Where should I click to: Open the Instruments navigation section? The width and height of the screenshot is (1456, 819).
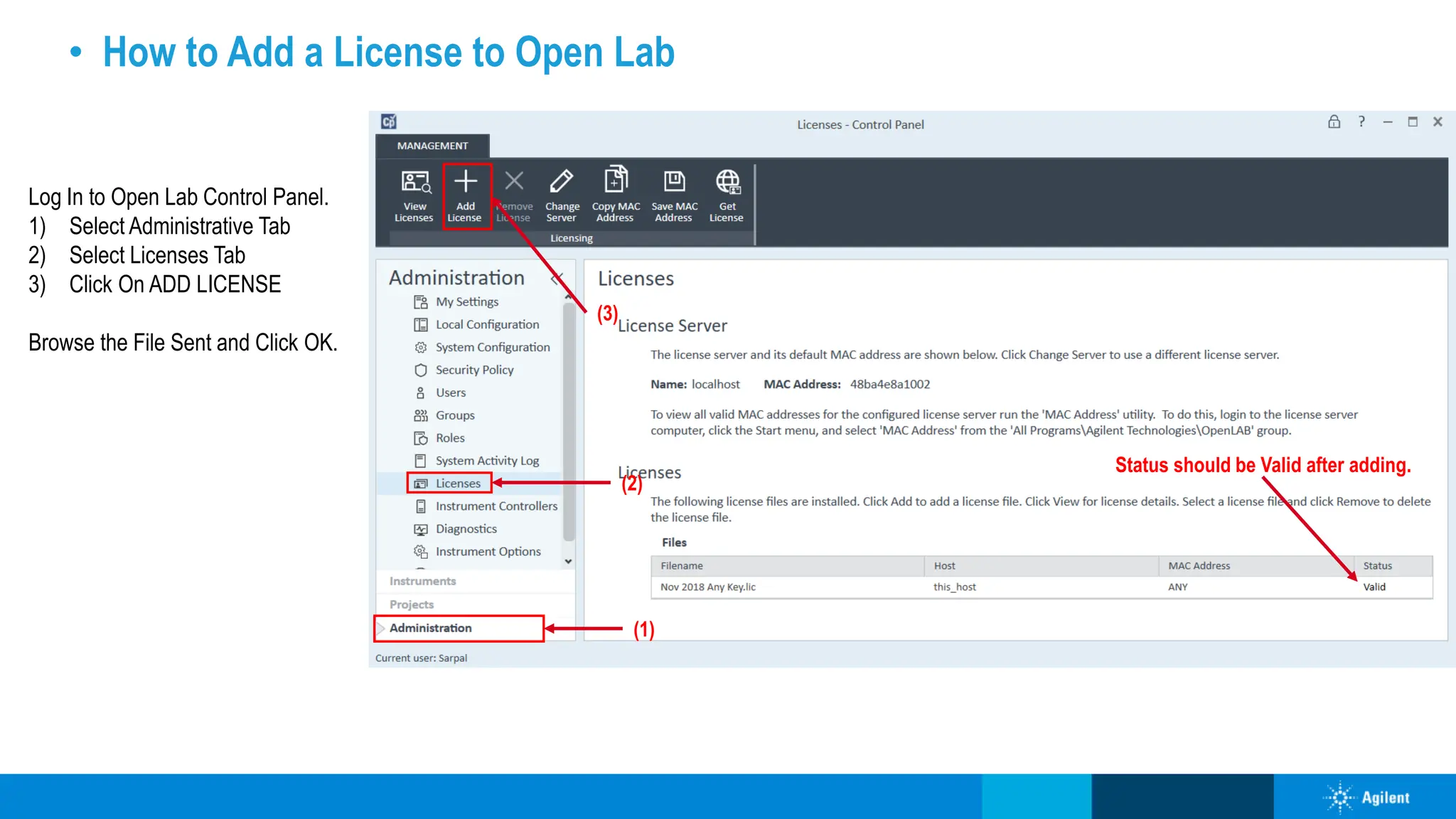coord(423,582)
